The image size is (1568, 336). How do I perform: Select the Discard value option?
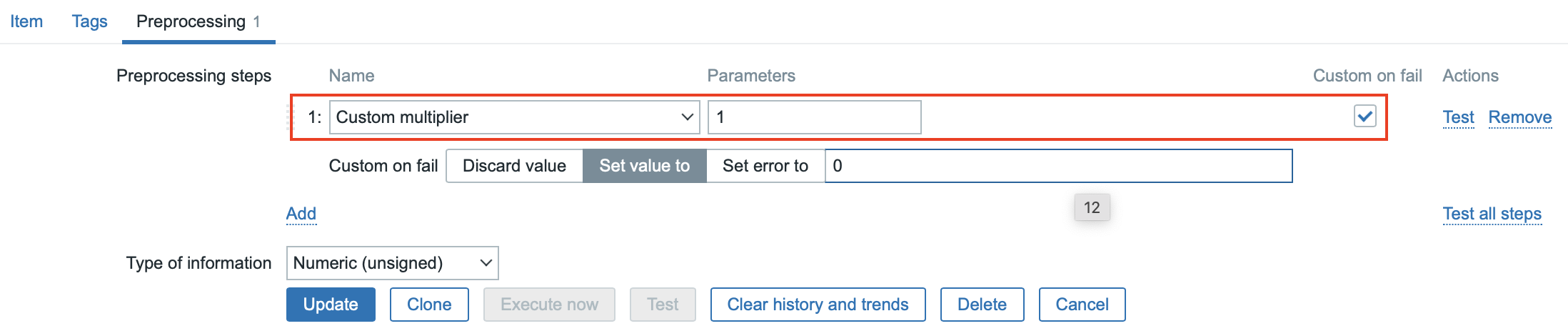[514, 166]
